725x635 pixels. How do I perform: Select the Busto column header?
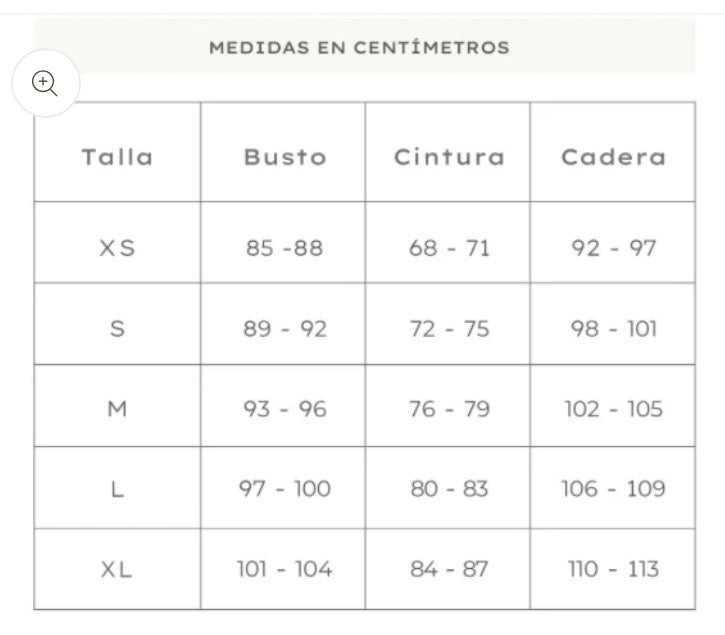point(285,157)
